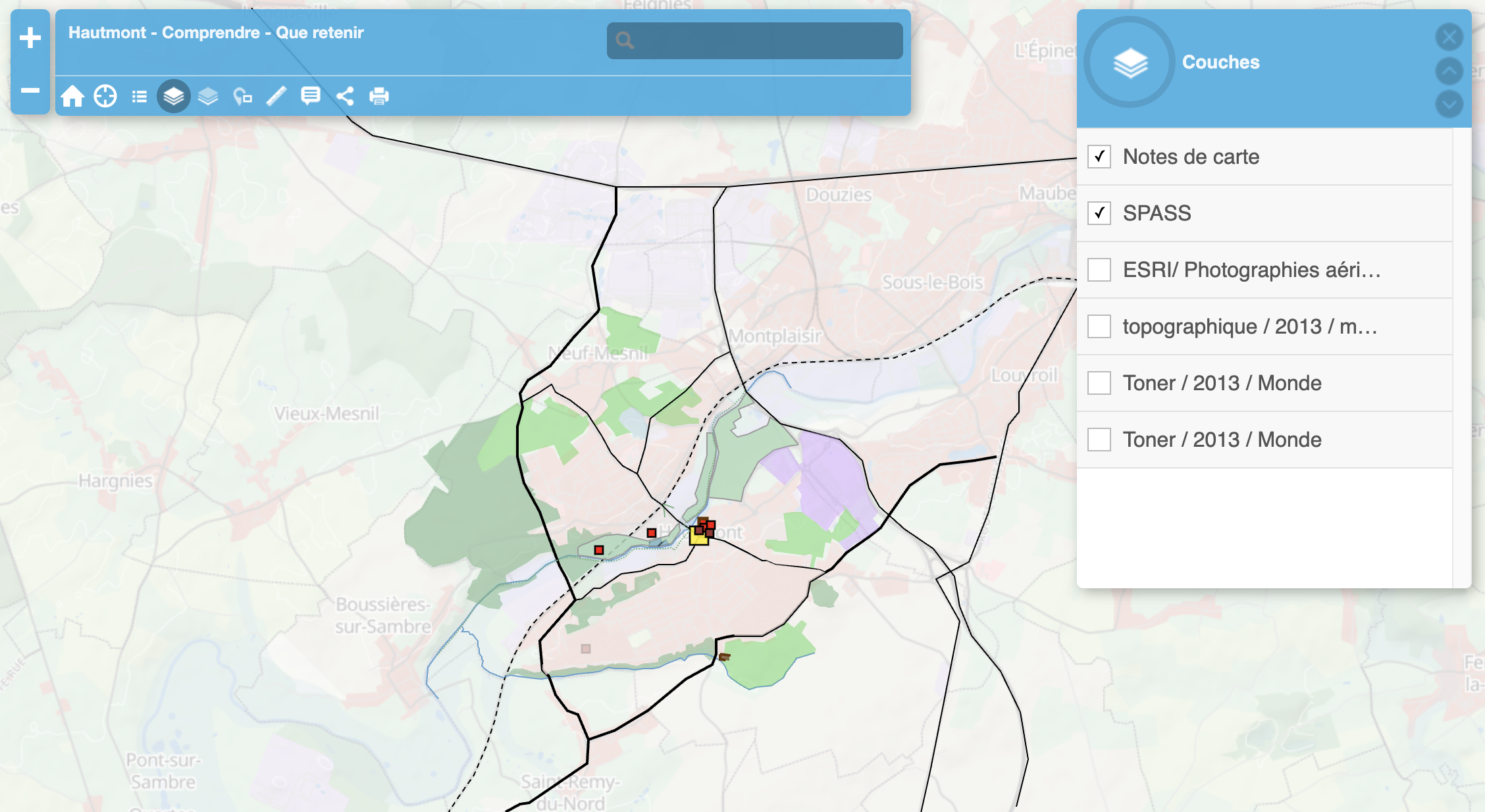The image size is (1485, 812).
Task: Zoom out with the minus button
Action: click(x=30, y=90)
